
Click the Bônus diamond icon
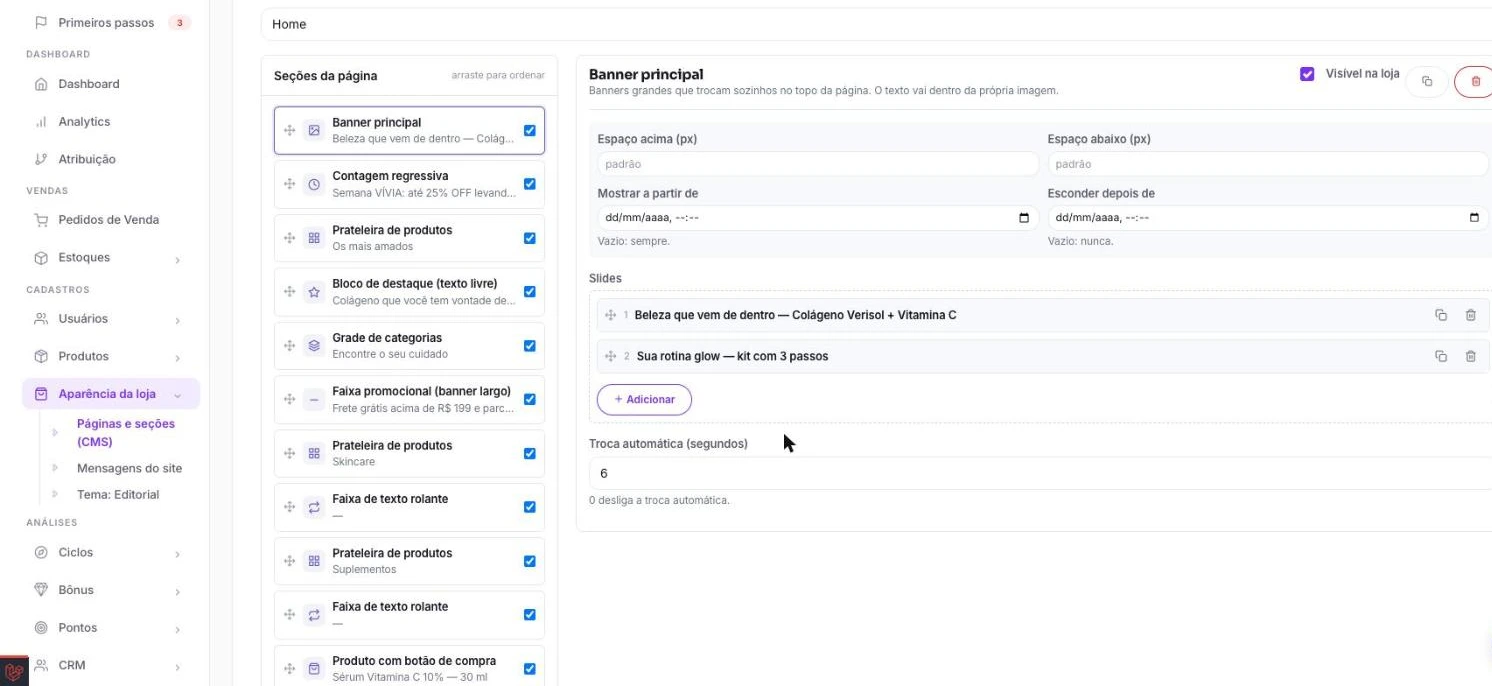coord(41,590)
